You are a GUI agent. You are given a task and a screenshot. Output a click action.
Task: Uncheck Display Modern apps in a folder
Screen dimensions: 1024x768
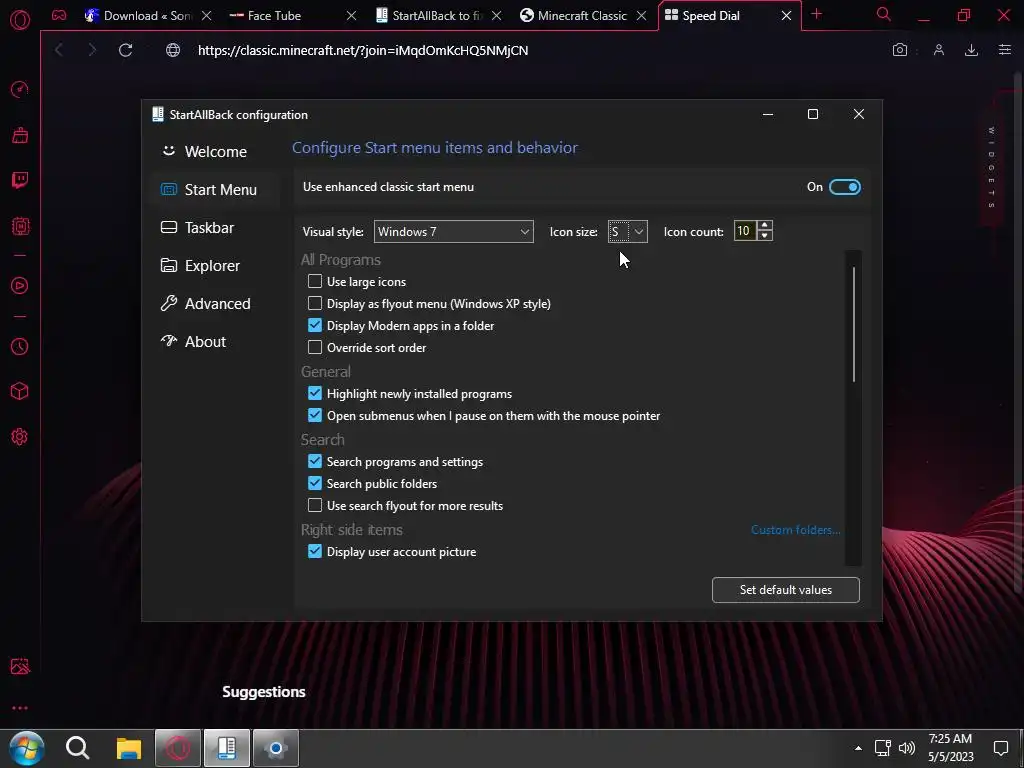click(315, 325)
